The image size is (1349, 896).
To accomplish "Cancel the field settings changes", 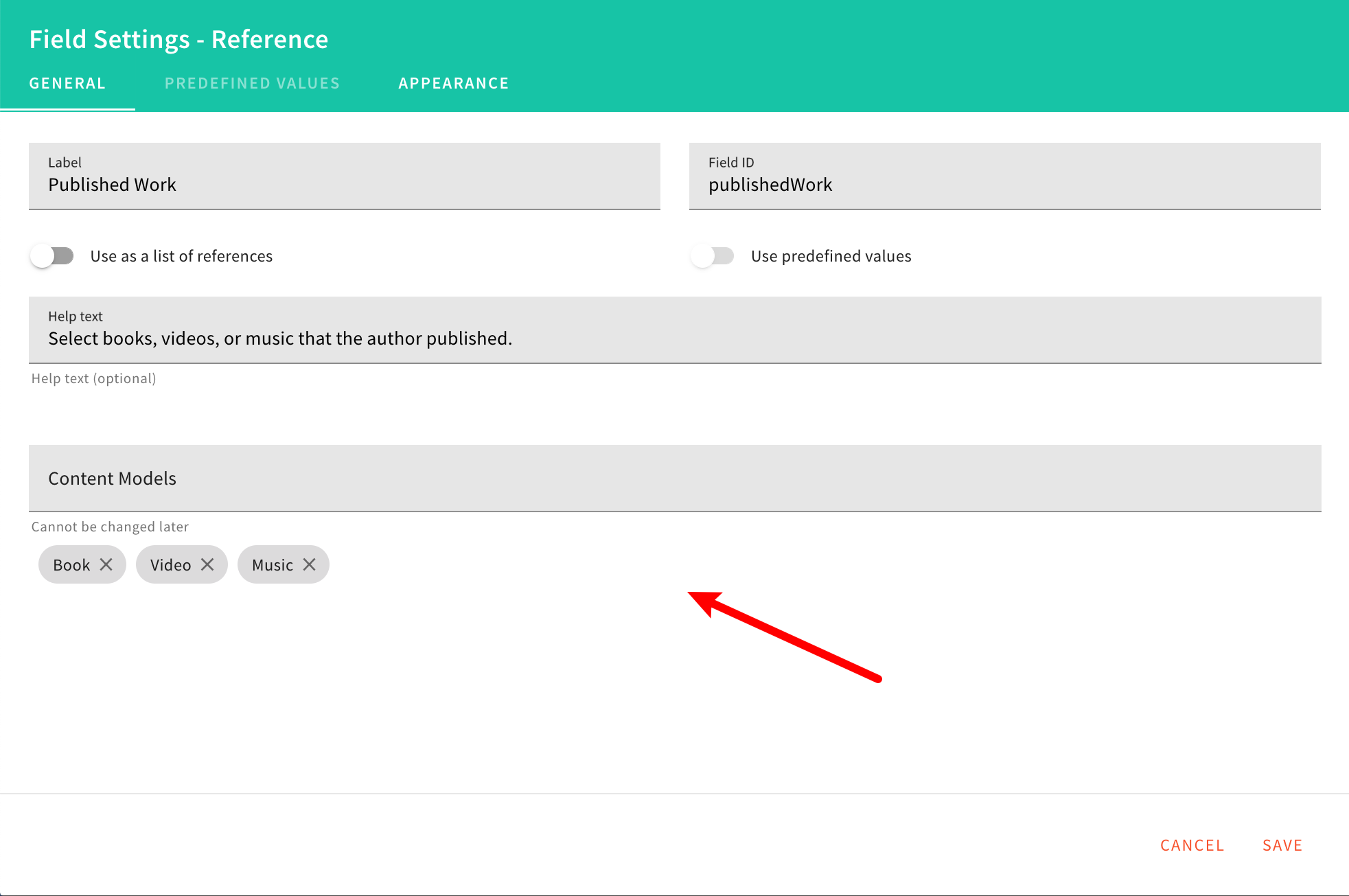I will [x=1192, y=845].
